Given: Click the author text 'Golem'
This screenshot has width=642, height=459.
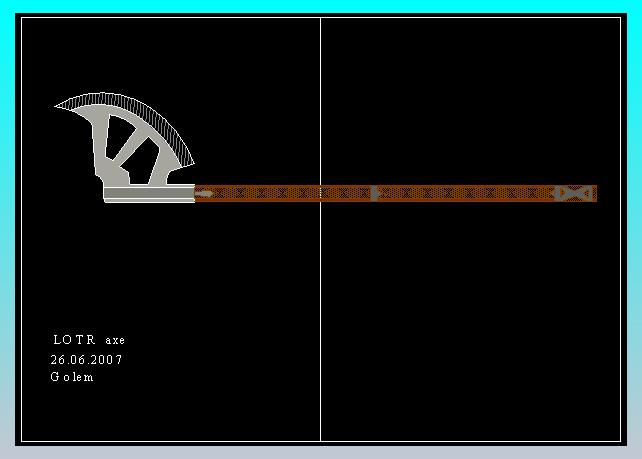Looking at the screenshot, I should click(72, 377).
